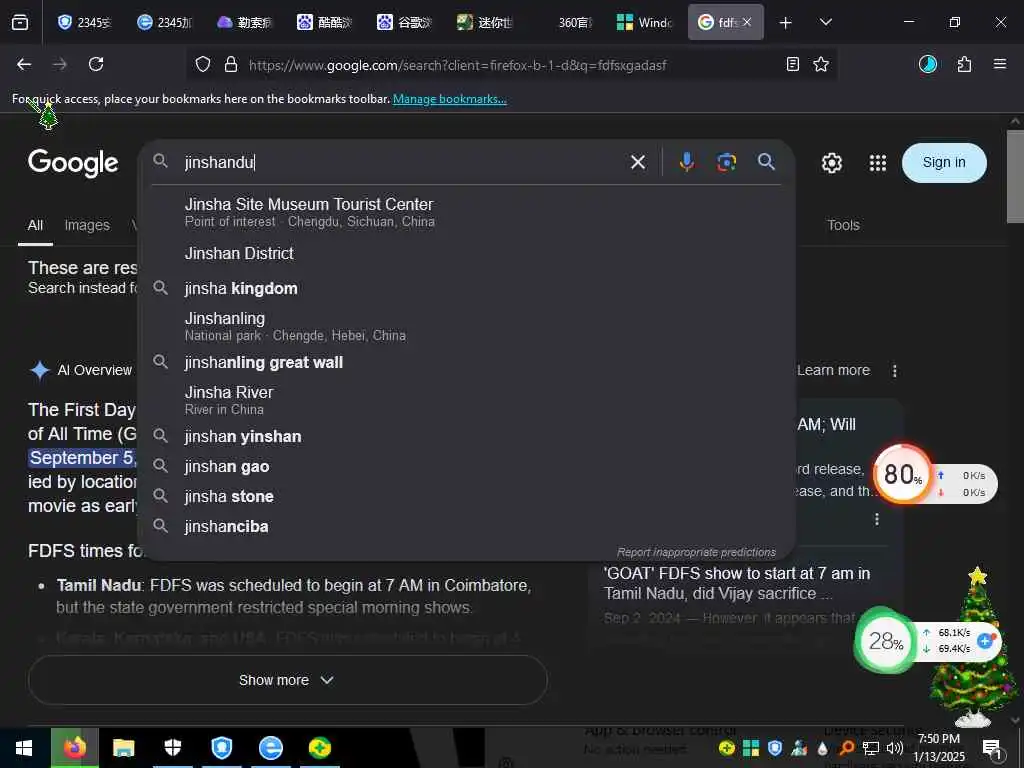Open the search Tools option
The width and height of the screenshot is (1024, 768).
pos(843,225)
